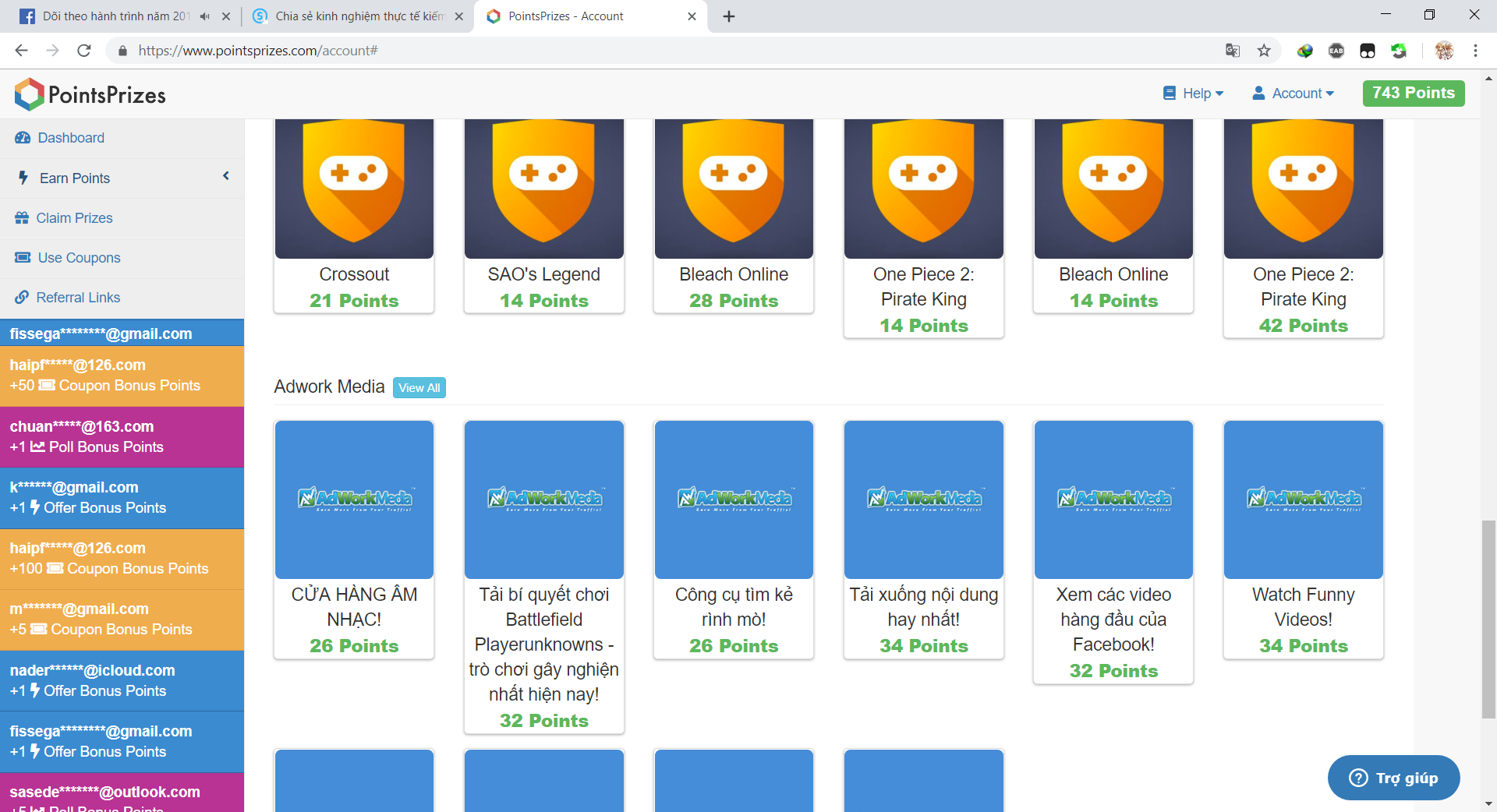Click the PointsPrizes logo icon
1497x812 pixels.
pyautogui.click(x=29, y=94)
